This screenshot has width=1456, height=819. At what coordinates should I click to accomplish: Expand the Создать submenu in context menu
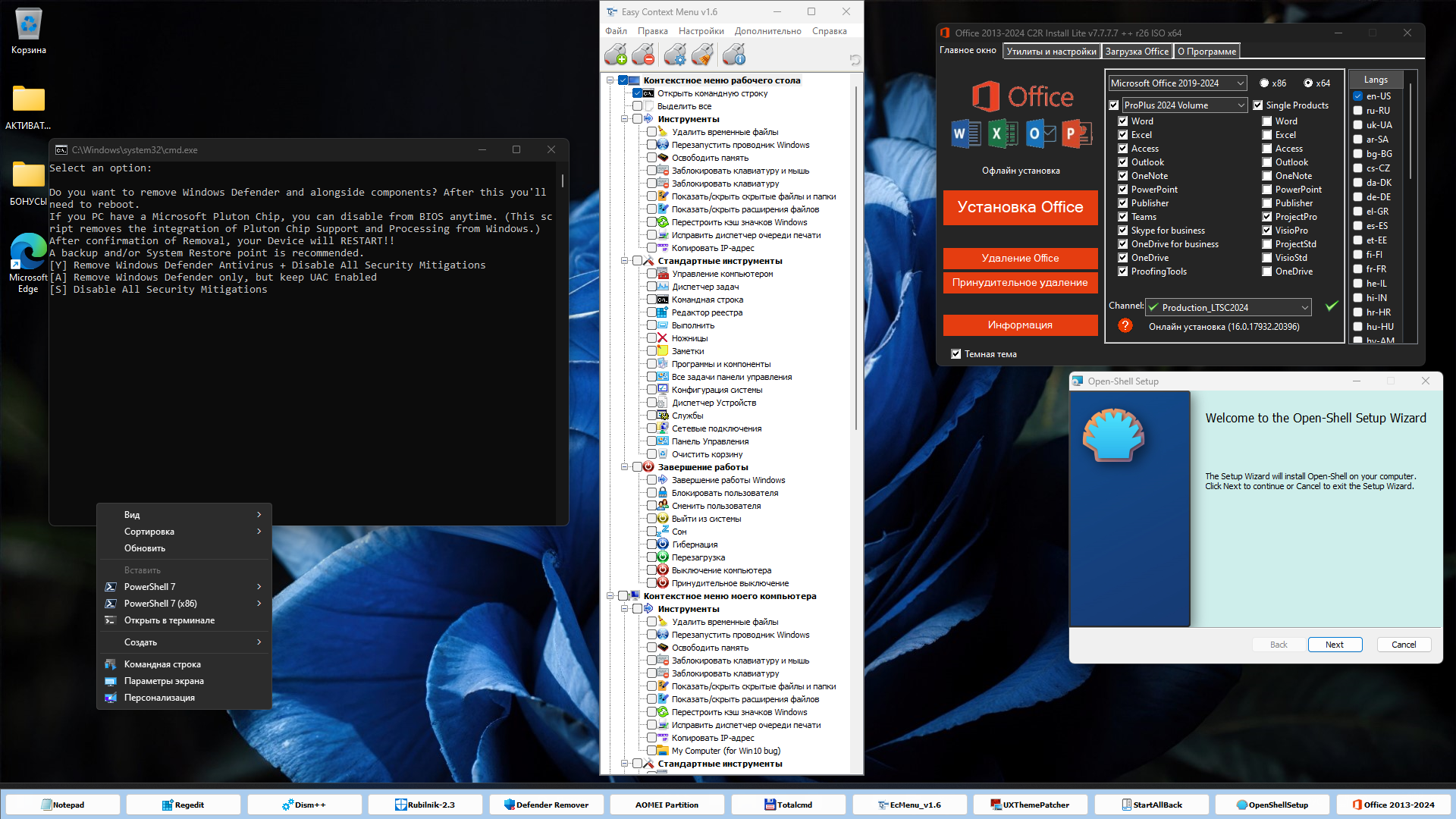tap(184, 642)
